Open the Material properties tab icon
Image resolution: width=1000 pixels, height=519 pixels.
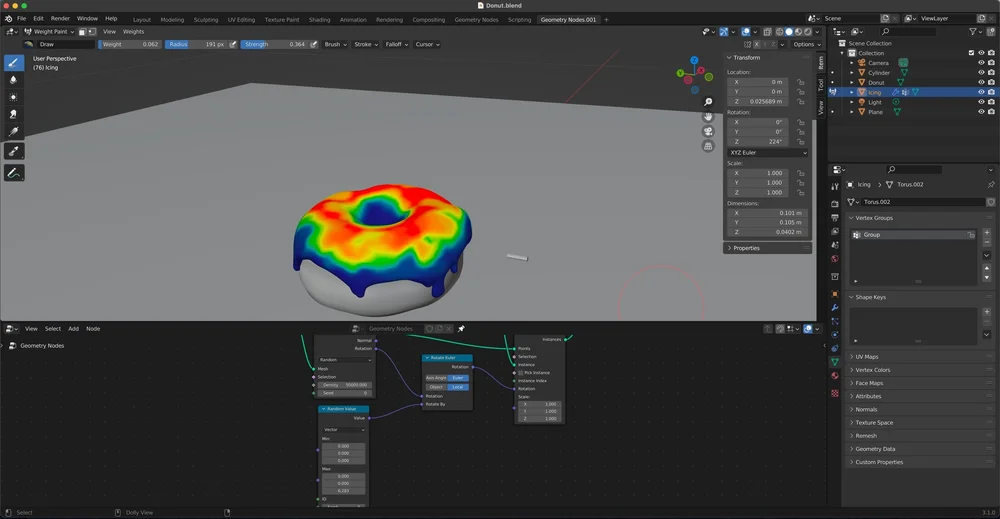coord(835,376)
